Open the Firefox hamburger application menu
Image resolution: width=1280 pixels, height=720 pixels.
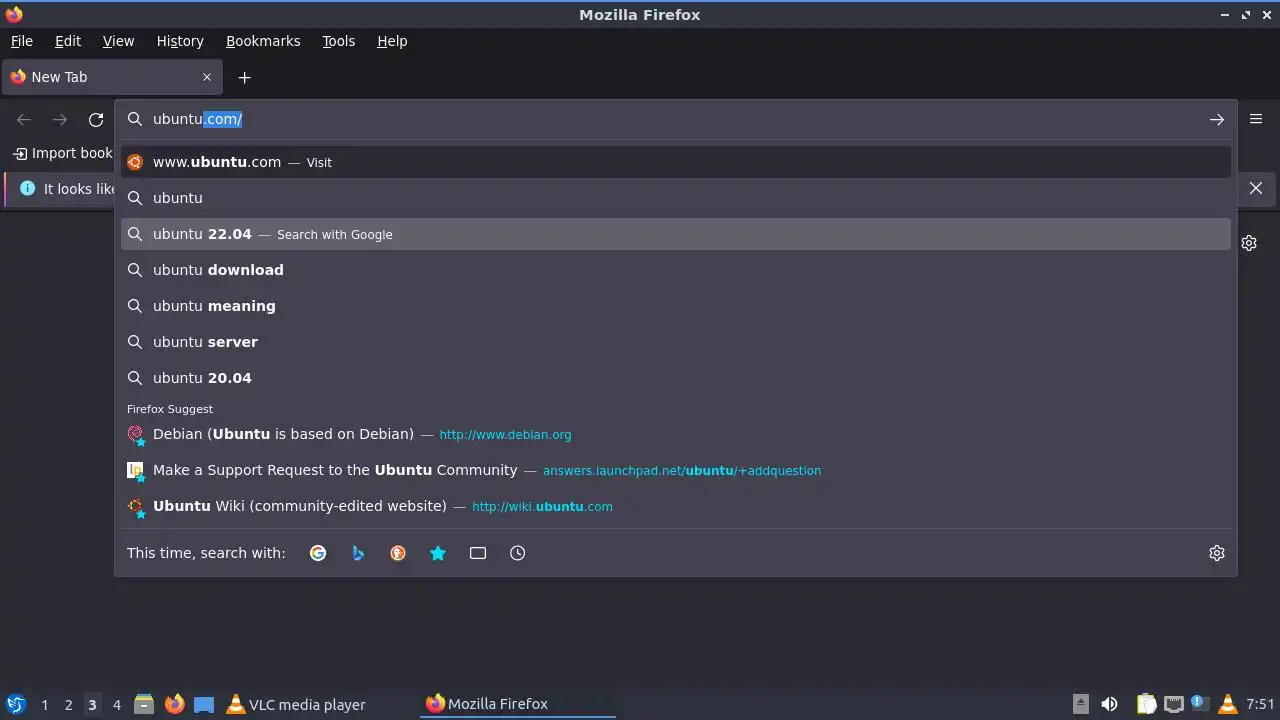pos(1256,119)
